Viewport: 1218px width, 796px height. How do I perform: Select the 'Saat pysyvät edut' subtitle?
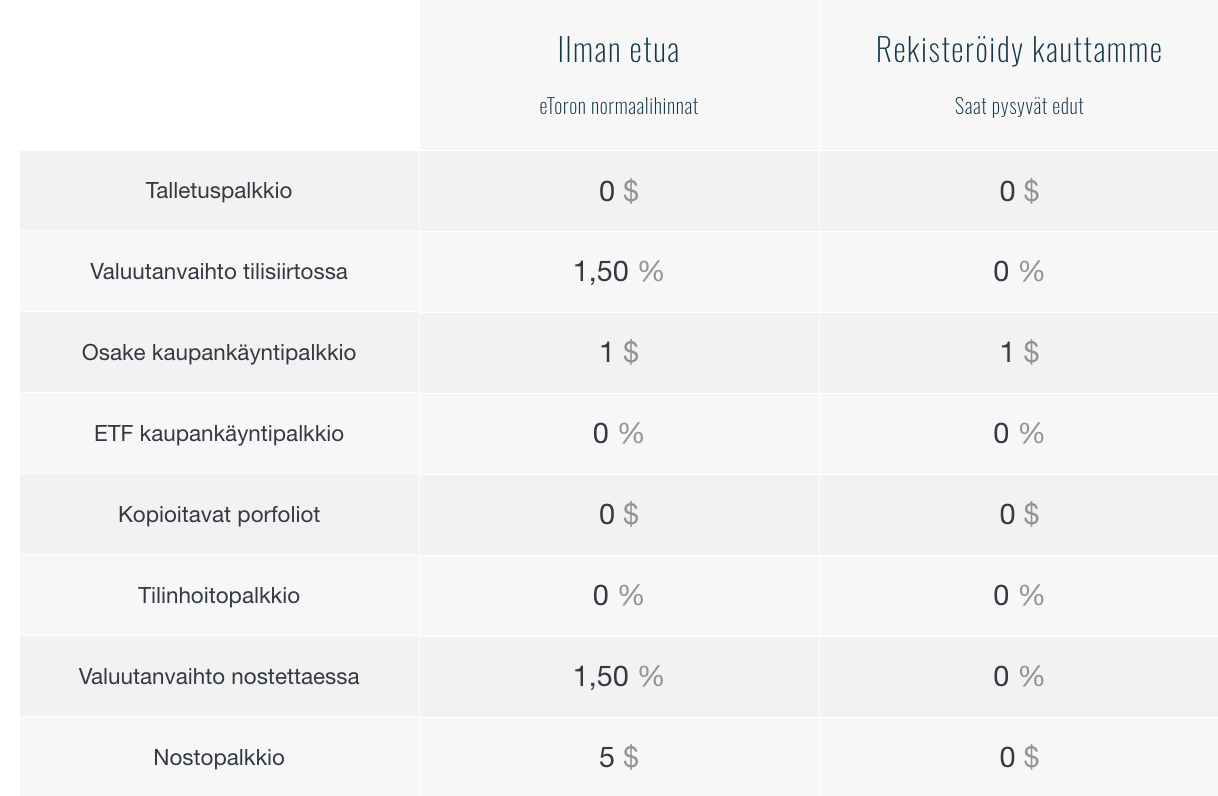[1019, 106]
